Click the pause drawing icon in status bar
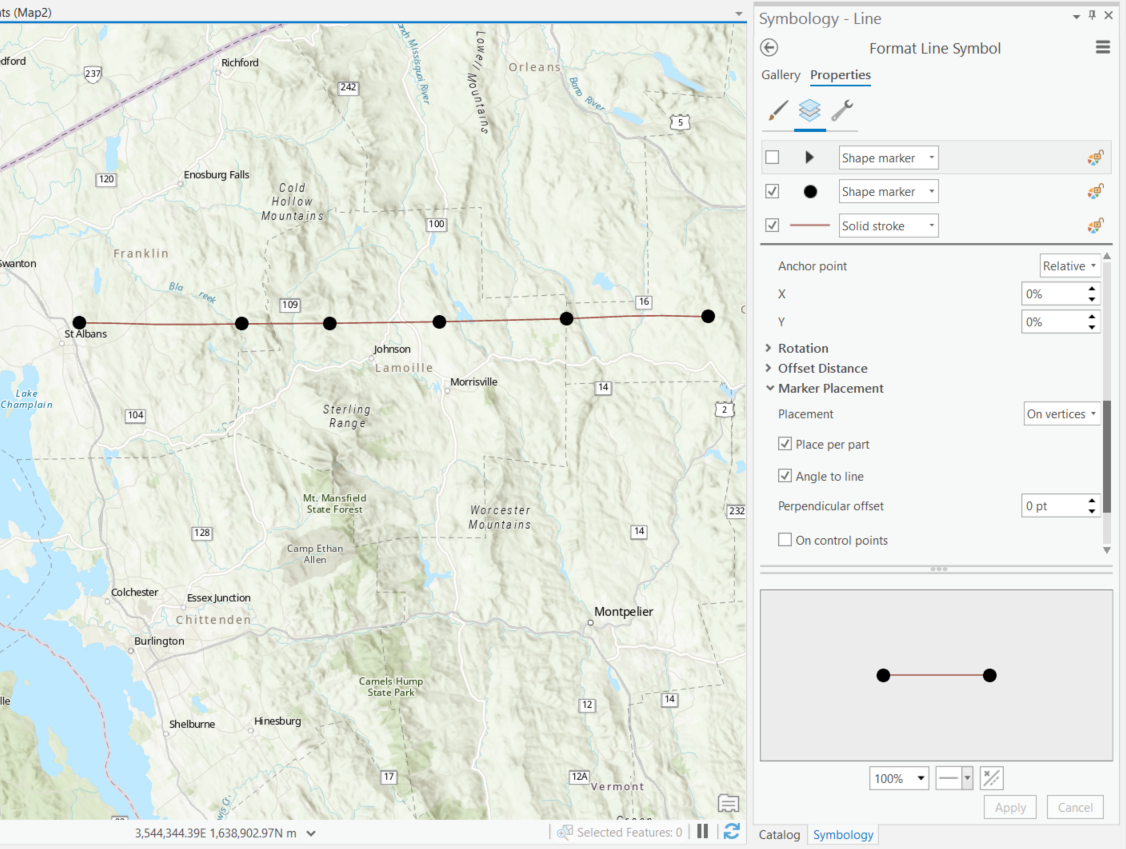This screenshot has width=1126, height=849. (x=702, y=831)
